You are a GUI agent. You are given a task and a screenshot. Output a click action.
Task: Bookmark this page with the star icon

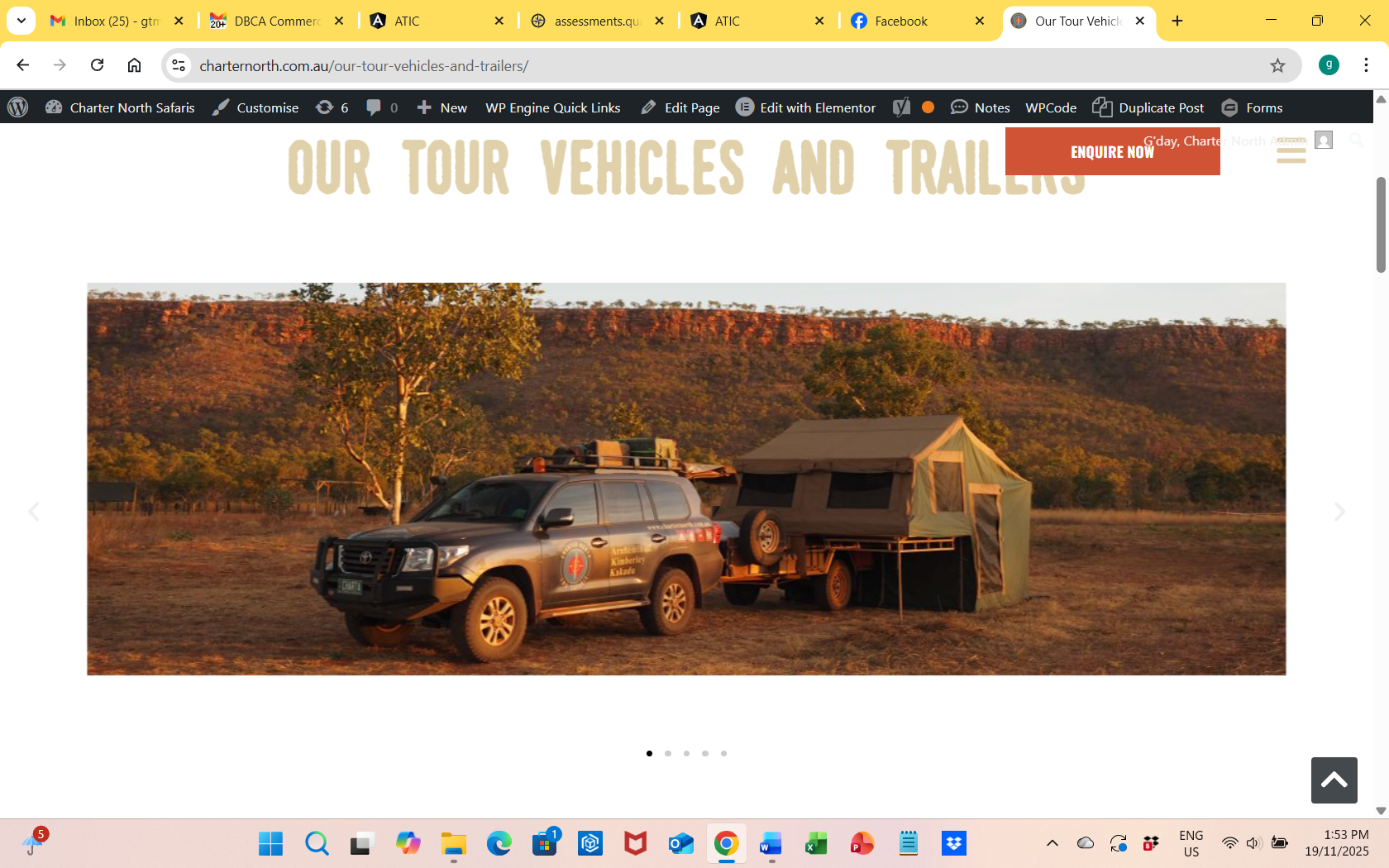tap(1277, 65)
